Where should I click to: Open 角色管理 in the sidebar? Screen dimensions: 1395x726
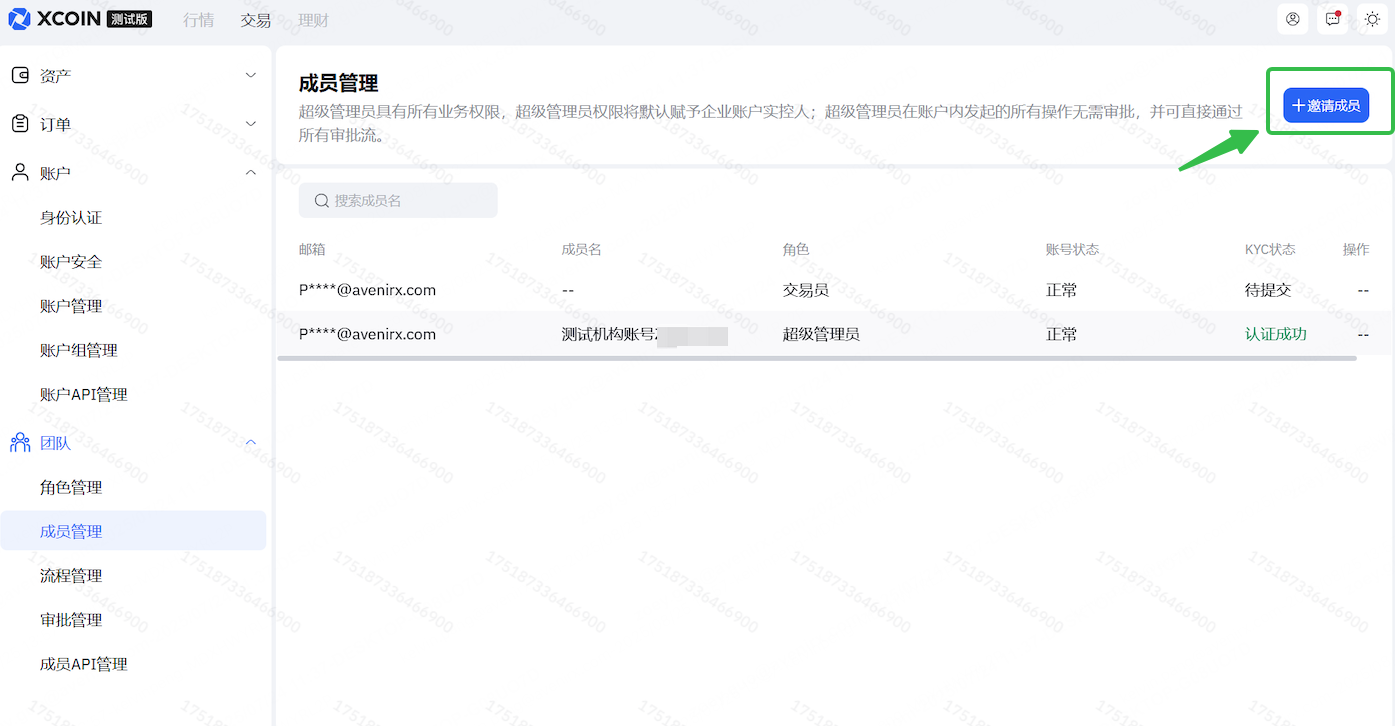pos(71,488)
